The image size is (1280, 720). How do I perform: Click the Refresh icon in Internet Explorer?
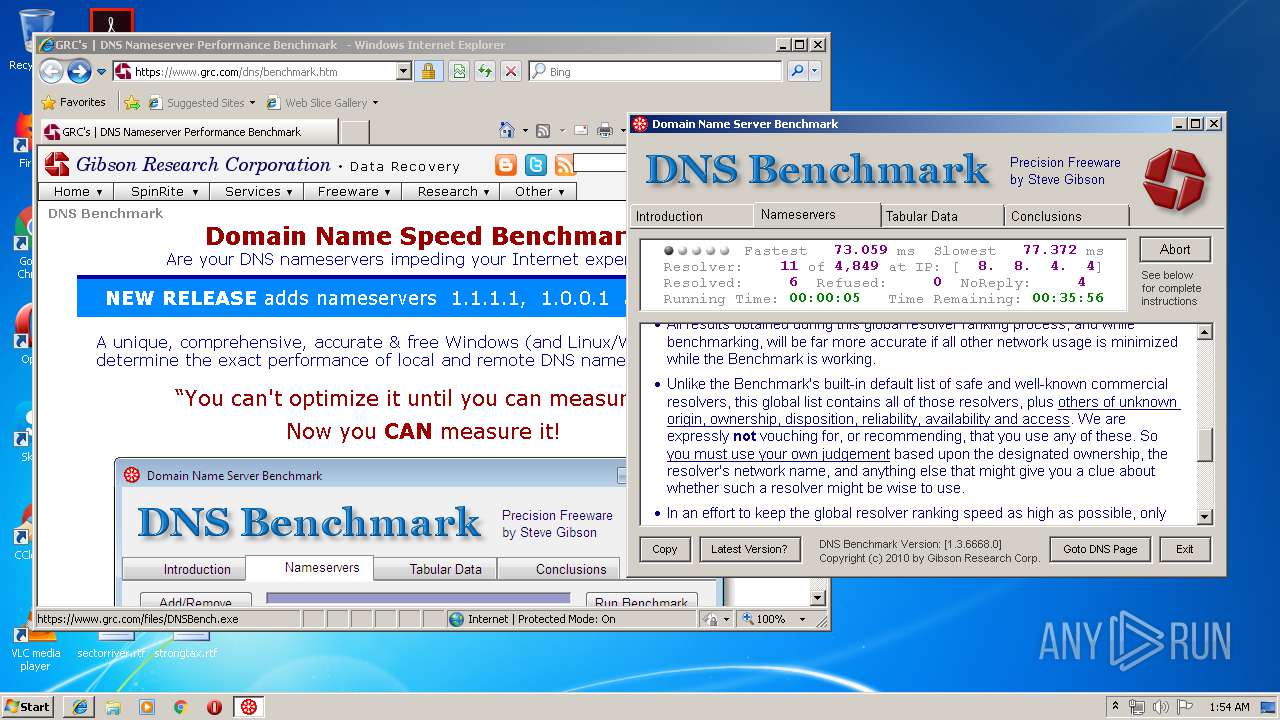click(x=485, y=71)
